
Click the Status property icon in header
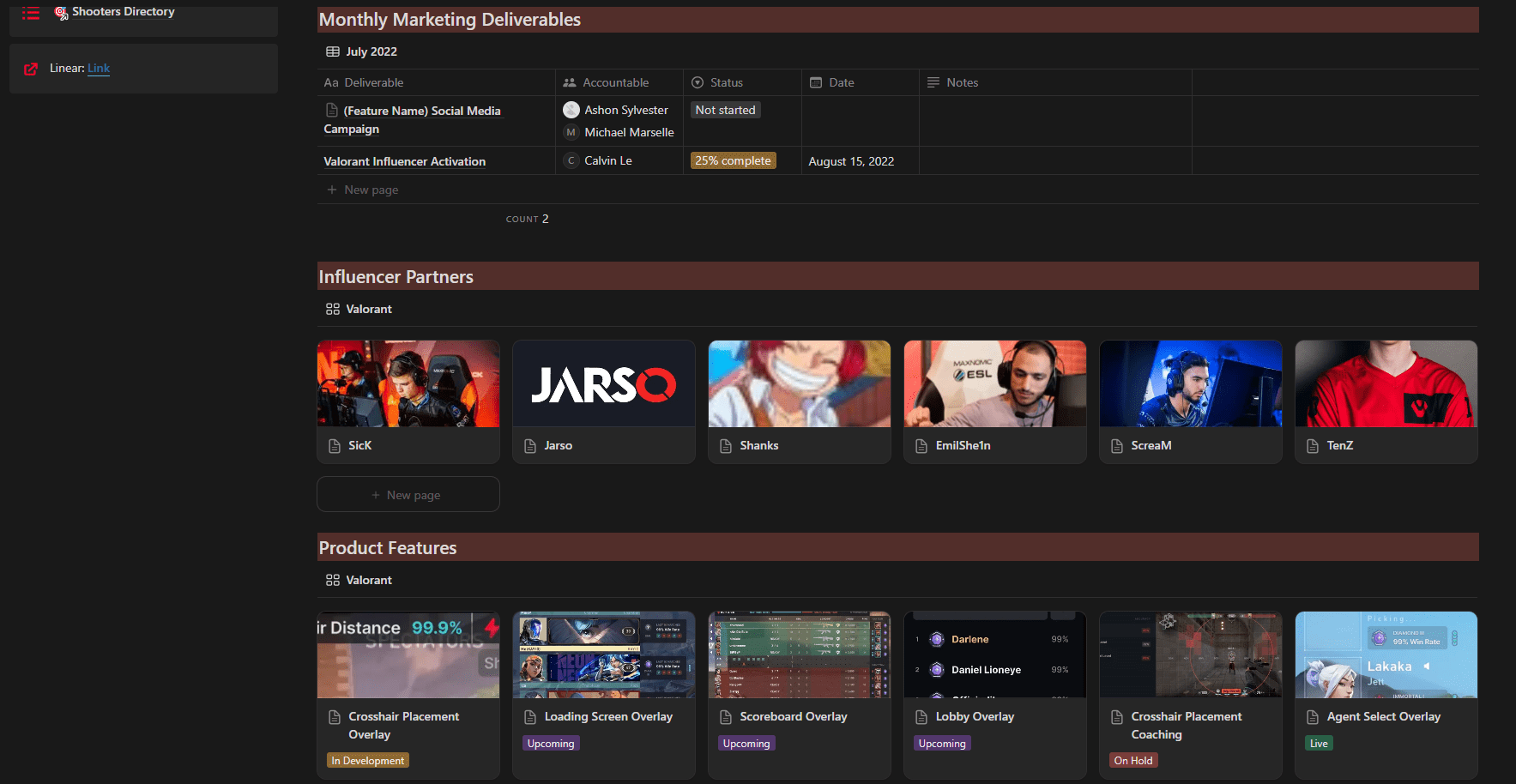click(698, 82)
